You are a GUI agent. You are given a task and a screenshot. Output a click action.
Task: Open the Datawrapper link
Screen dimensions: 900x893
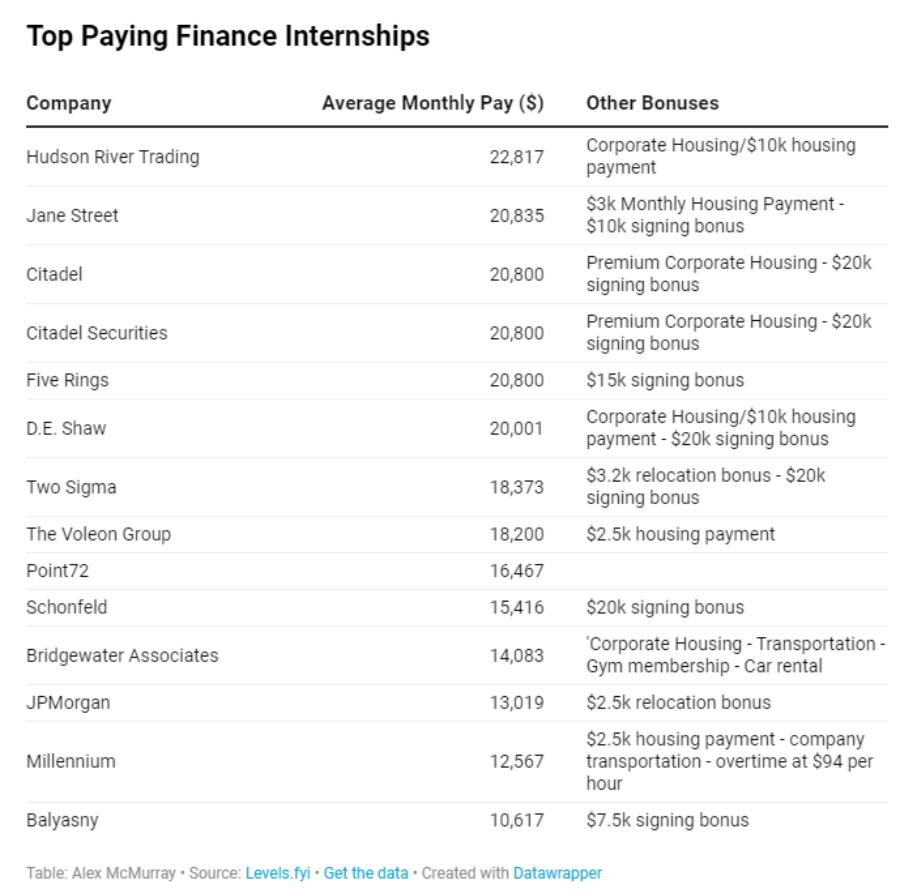pyautogui.click(x=557, y=873)
